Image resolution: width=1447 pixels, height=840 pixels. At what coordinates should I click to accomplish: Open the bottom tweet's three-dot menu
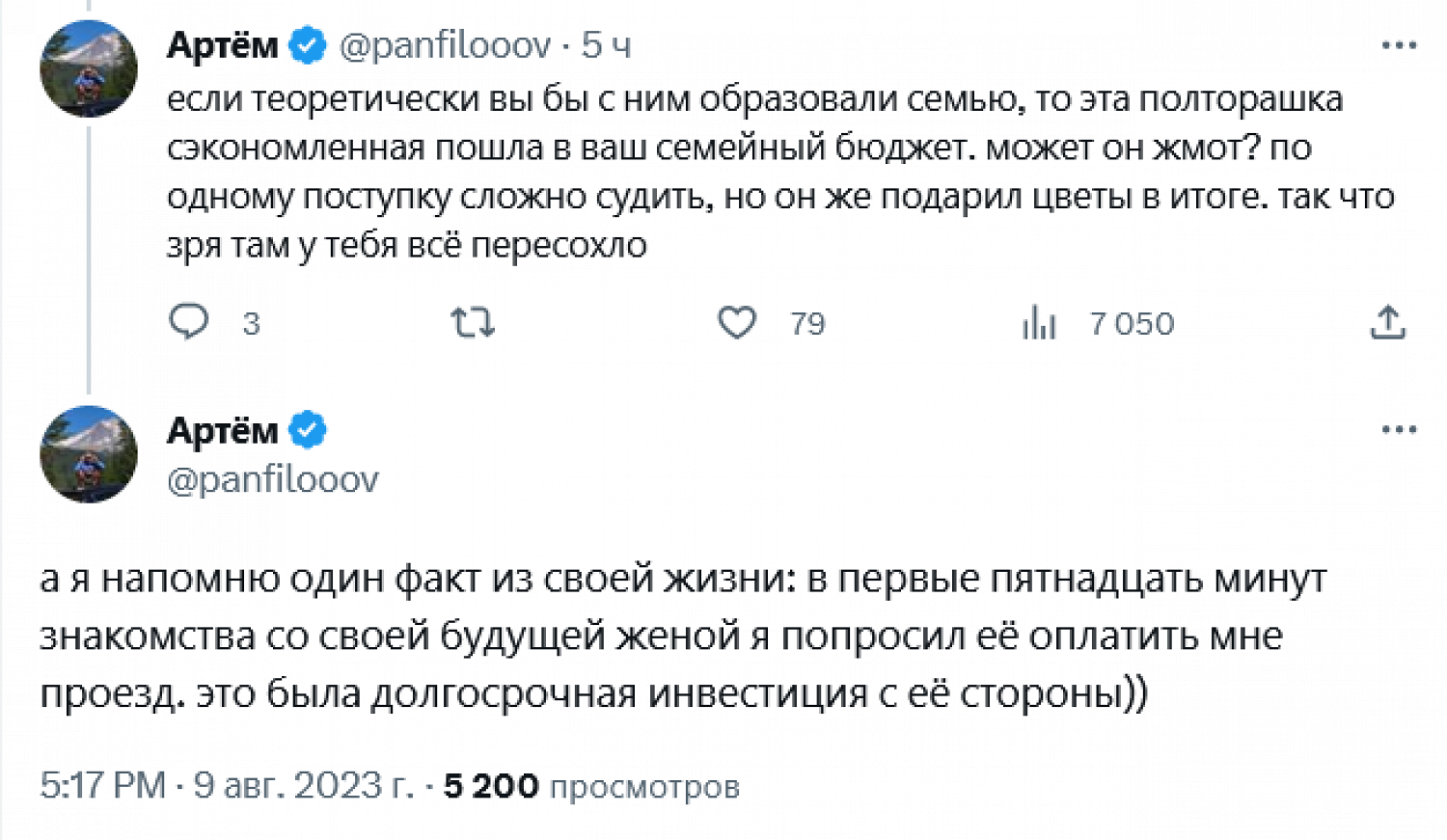[x=1399, y=430]
